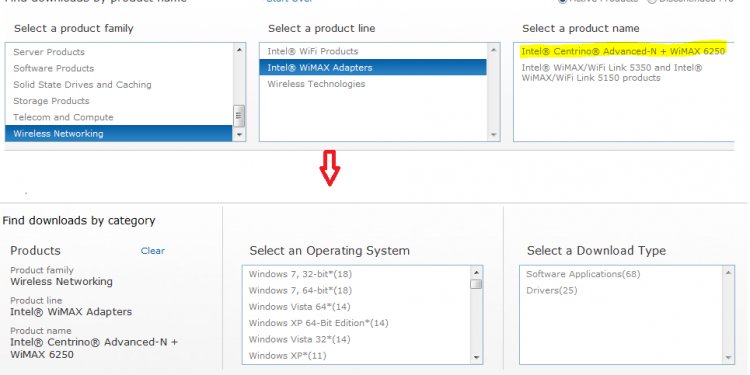This screenshot has width=750, height=375.
Task: Click the Clear link beside Products
Action: [x=153, y=251]
